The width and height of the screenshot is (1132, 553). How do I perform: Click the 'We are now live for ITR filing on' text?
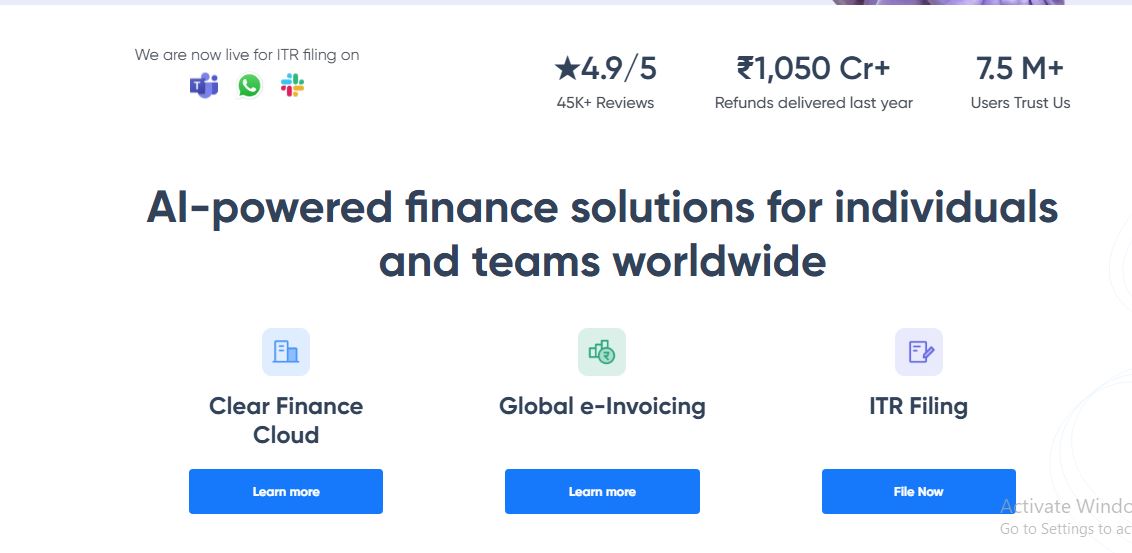tap(247, 55)
